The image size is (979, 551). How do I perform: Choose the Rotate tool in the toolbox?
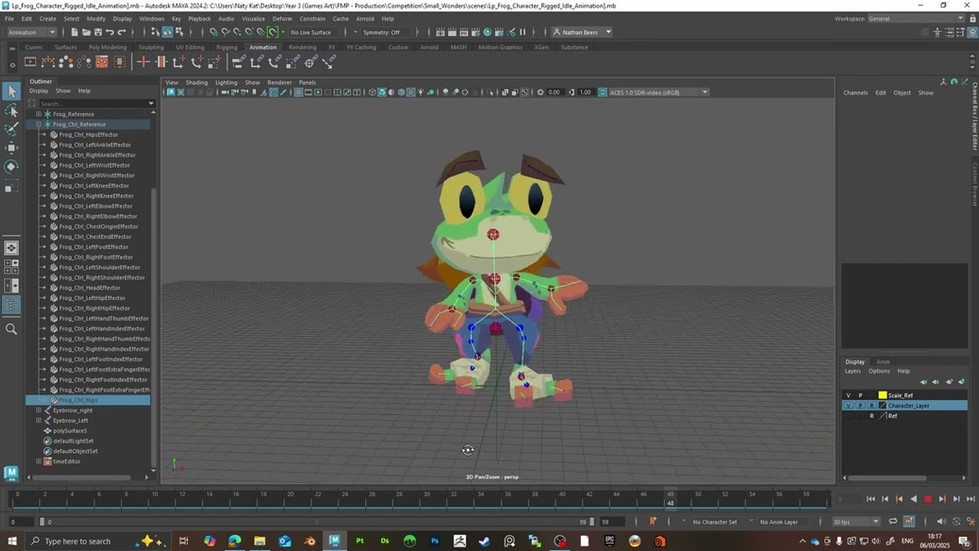tap(11, 166)
